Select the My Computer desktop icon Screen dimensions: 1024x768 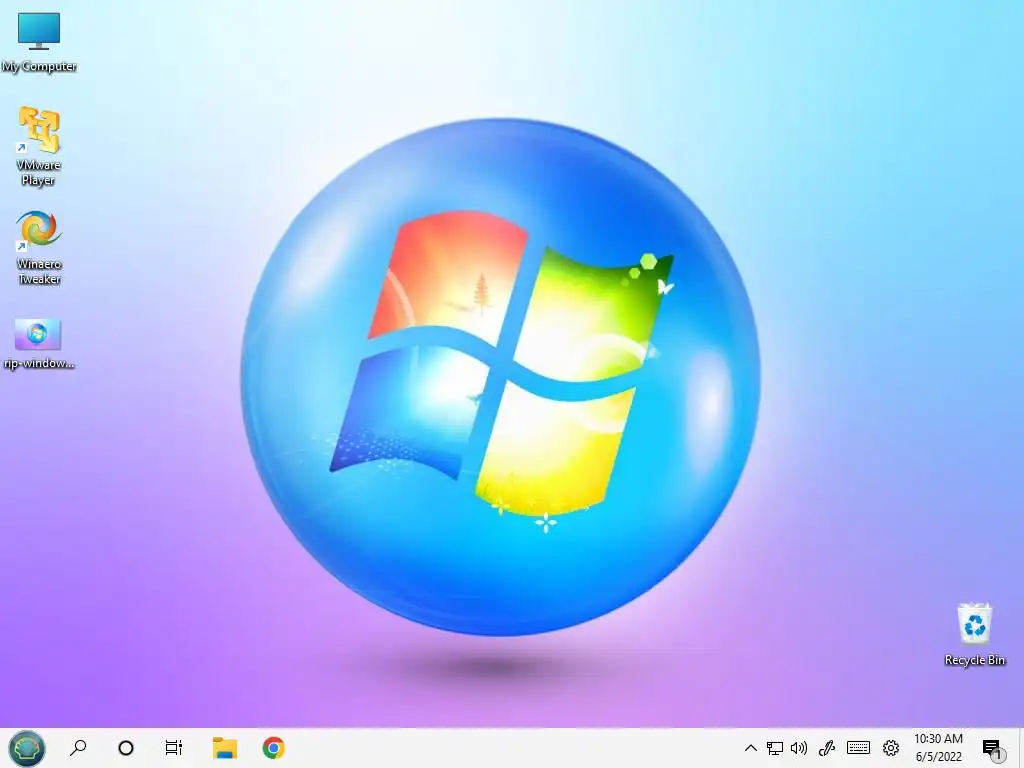tap(39, 42)
